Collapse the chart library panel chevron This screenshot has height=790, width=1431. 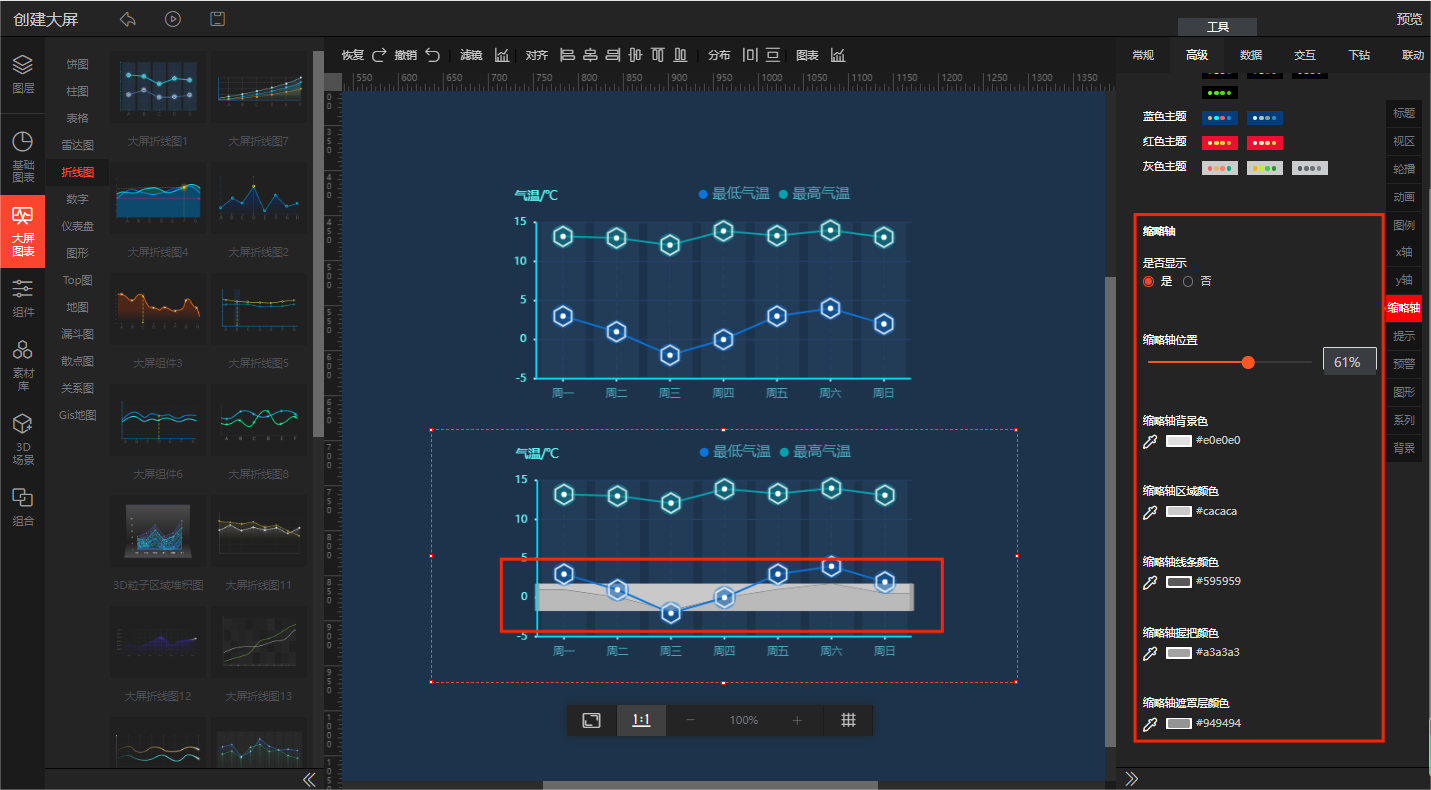309,779
